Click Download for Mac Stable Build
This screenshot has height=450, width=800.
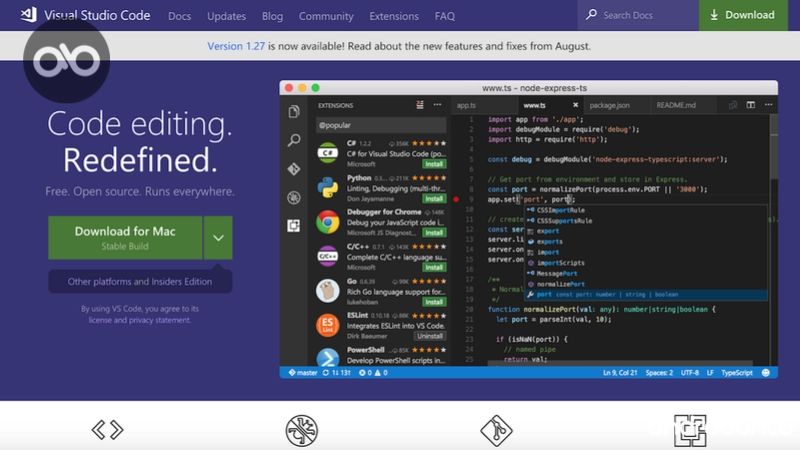[x=125, y=238]
